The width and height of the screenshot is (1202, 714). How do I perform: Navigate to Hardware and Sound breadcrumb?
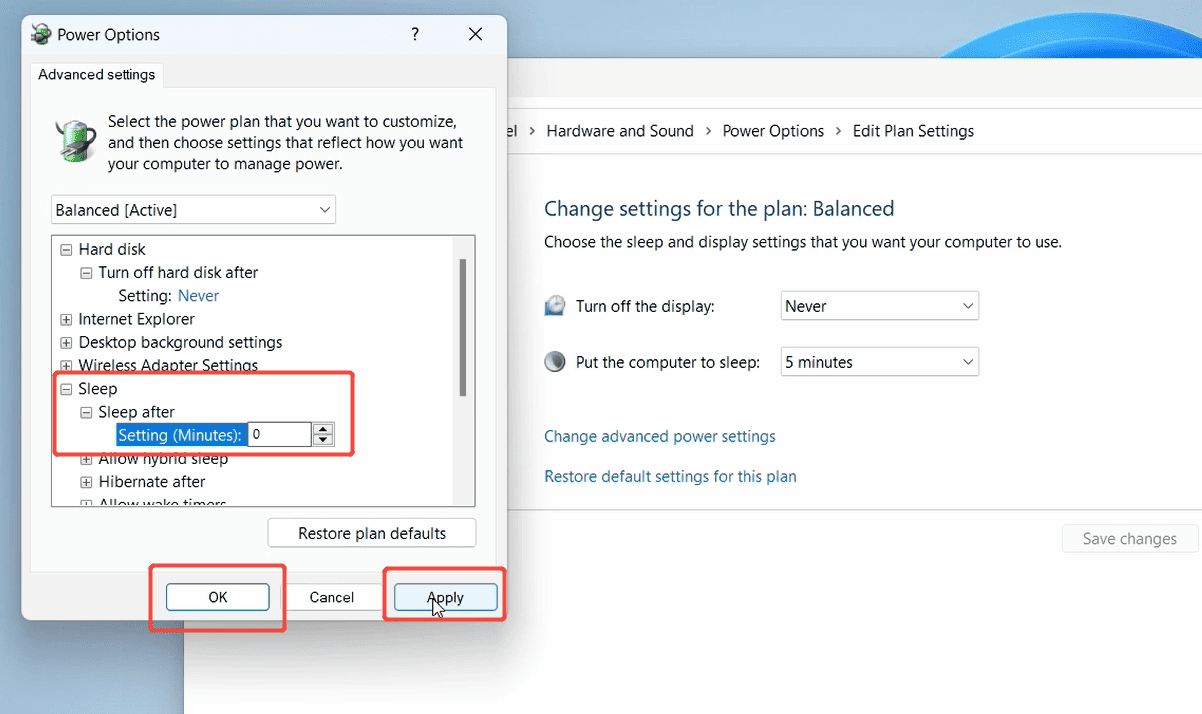(x=620, y=130)
